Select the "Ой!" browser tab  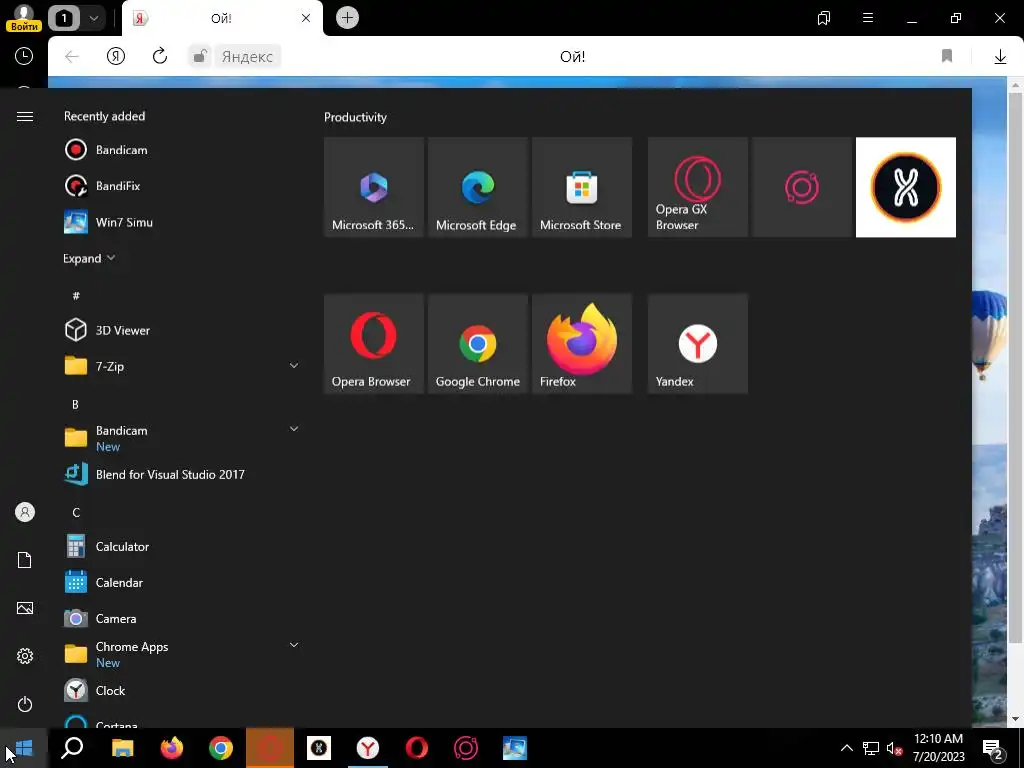222,18
